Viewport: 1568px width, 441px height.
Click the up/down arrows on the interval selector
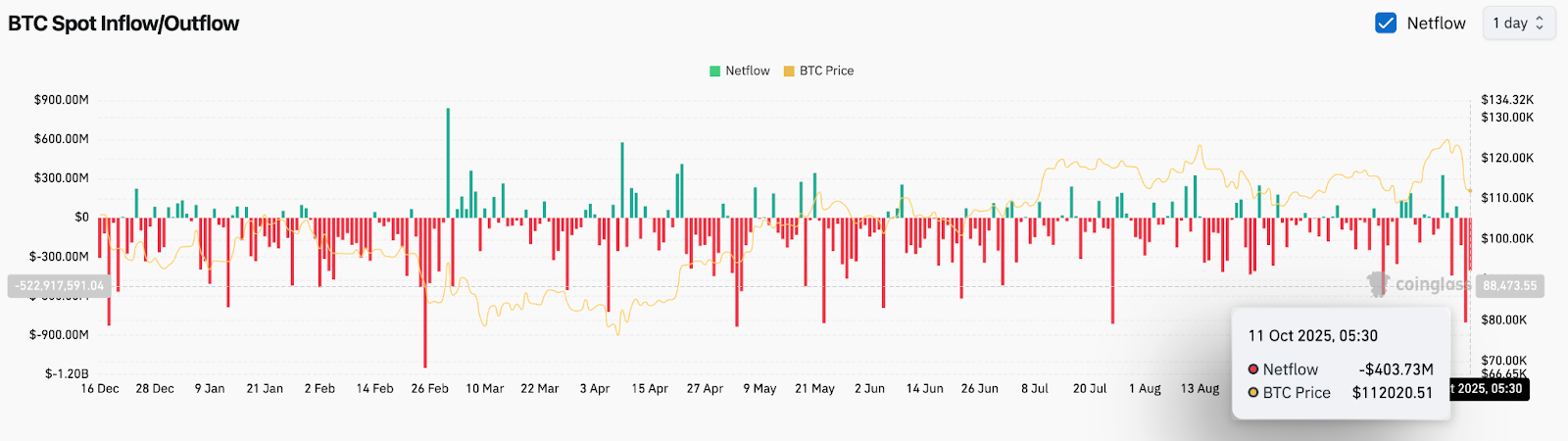1540,23
